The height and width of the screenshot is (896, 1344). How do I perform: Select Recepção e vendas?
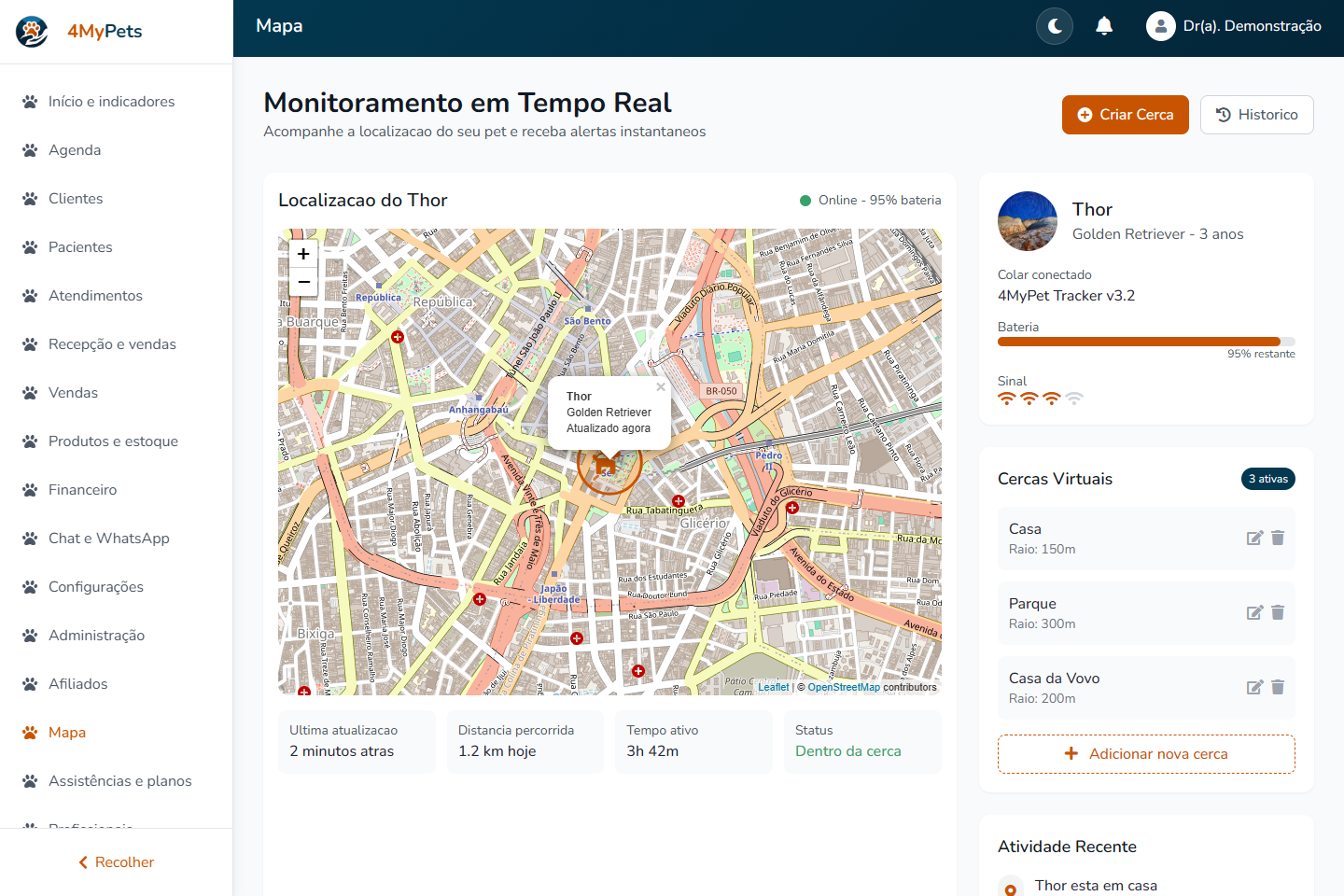[x=116, y=344]
